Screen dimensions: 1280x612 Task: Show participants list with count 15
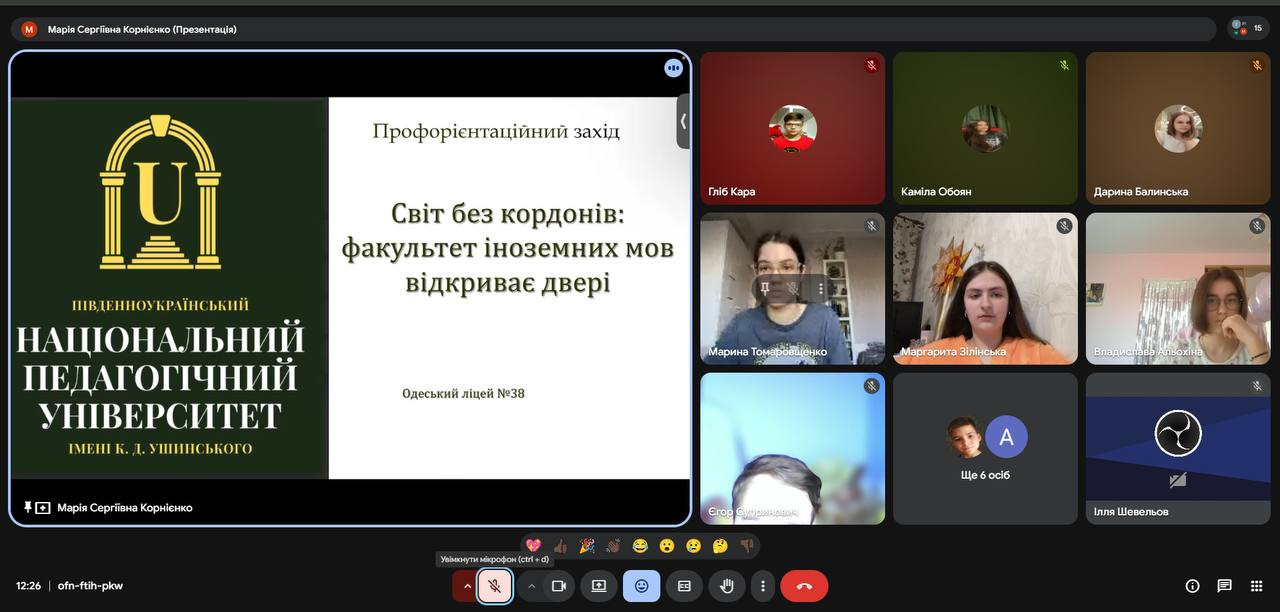click(x=1248, y=28)
